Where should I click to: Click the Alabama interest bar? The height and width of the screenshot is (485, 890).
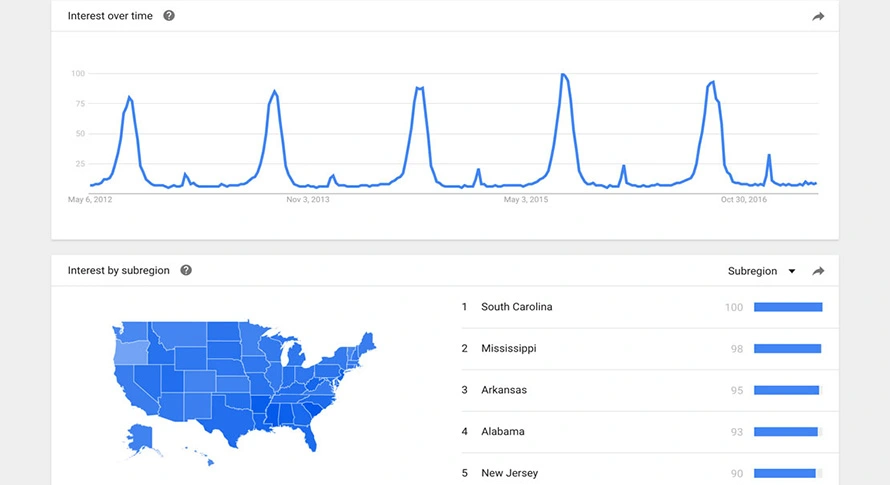pos(786,432)
